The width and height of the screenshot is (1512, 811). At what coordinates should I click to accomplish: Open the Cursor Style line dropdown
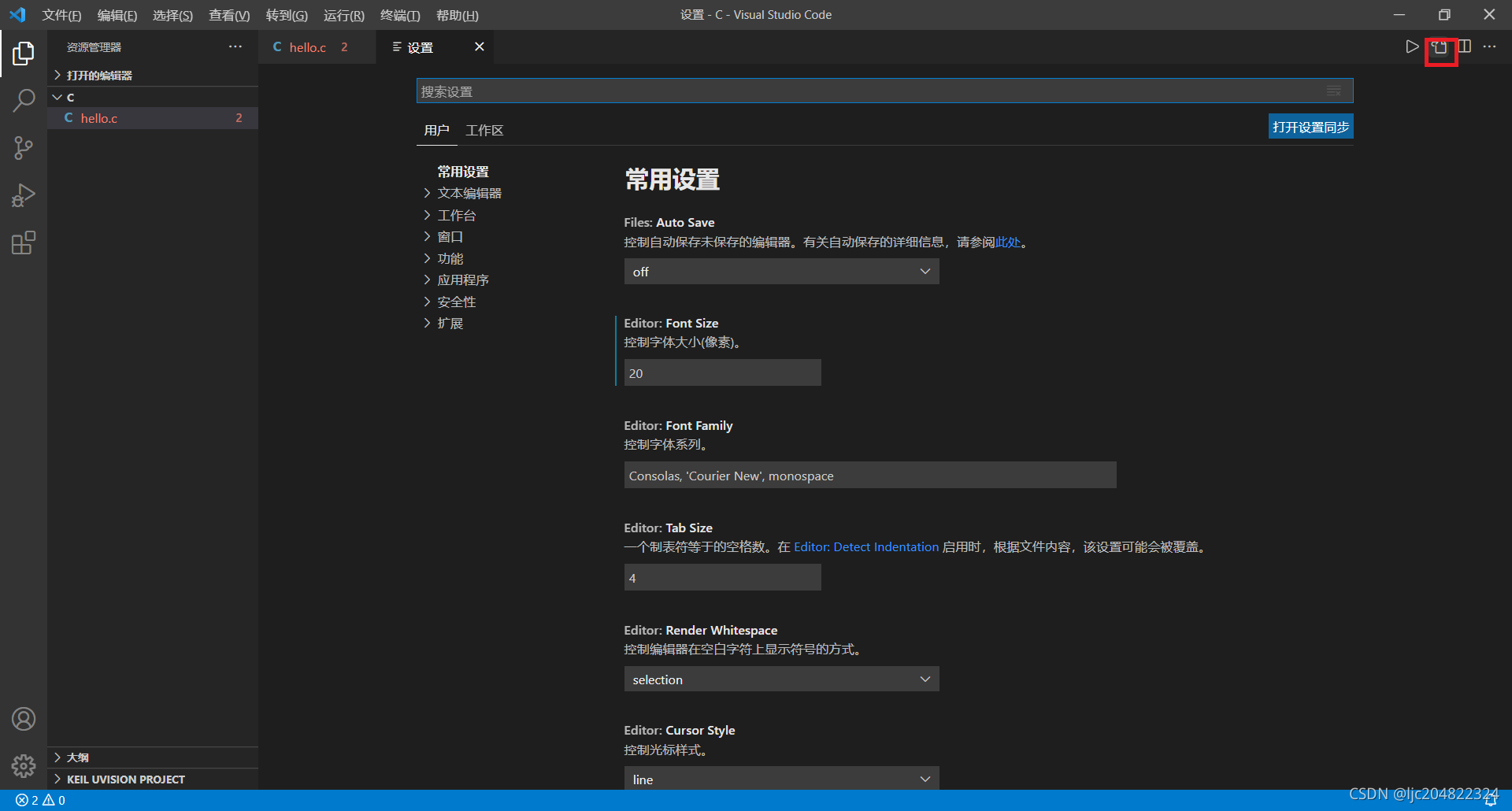pyautogui.click(x=781, y=779)
